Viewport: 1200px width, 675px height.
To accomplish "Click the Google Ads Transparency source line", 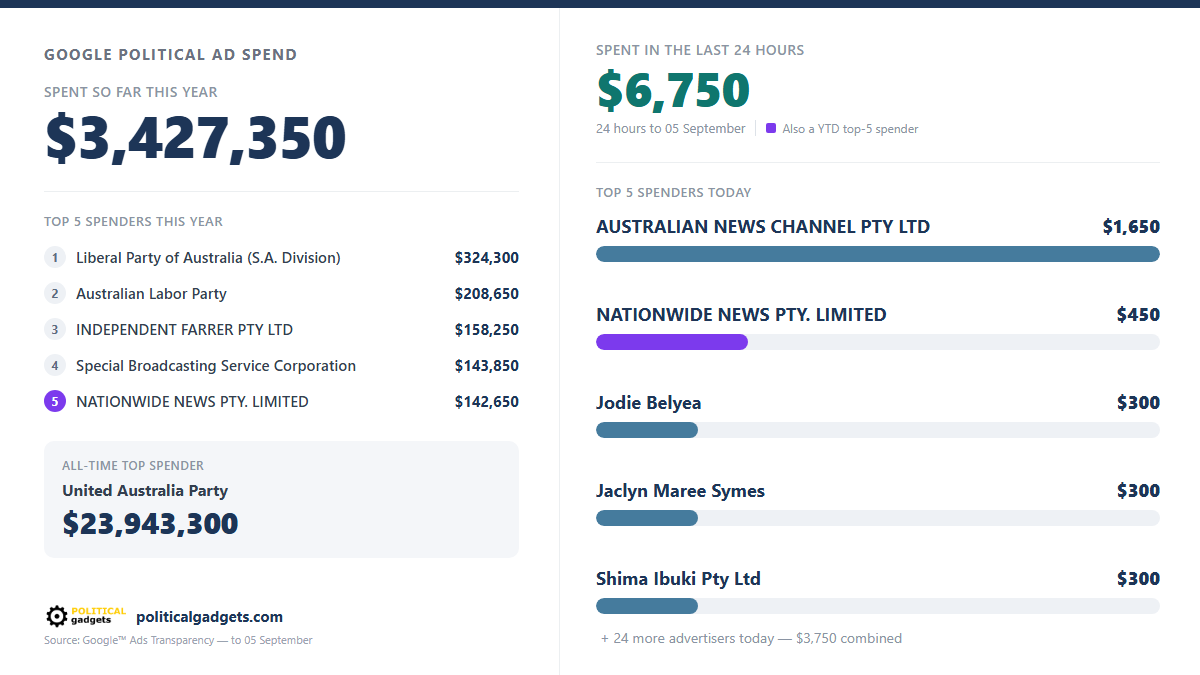I will pyautogui.click(x=178, y=640).
